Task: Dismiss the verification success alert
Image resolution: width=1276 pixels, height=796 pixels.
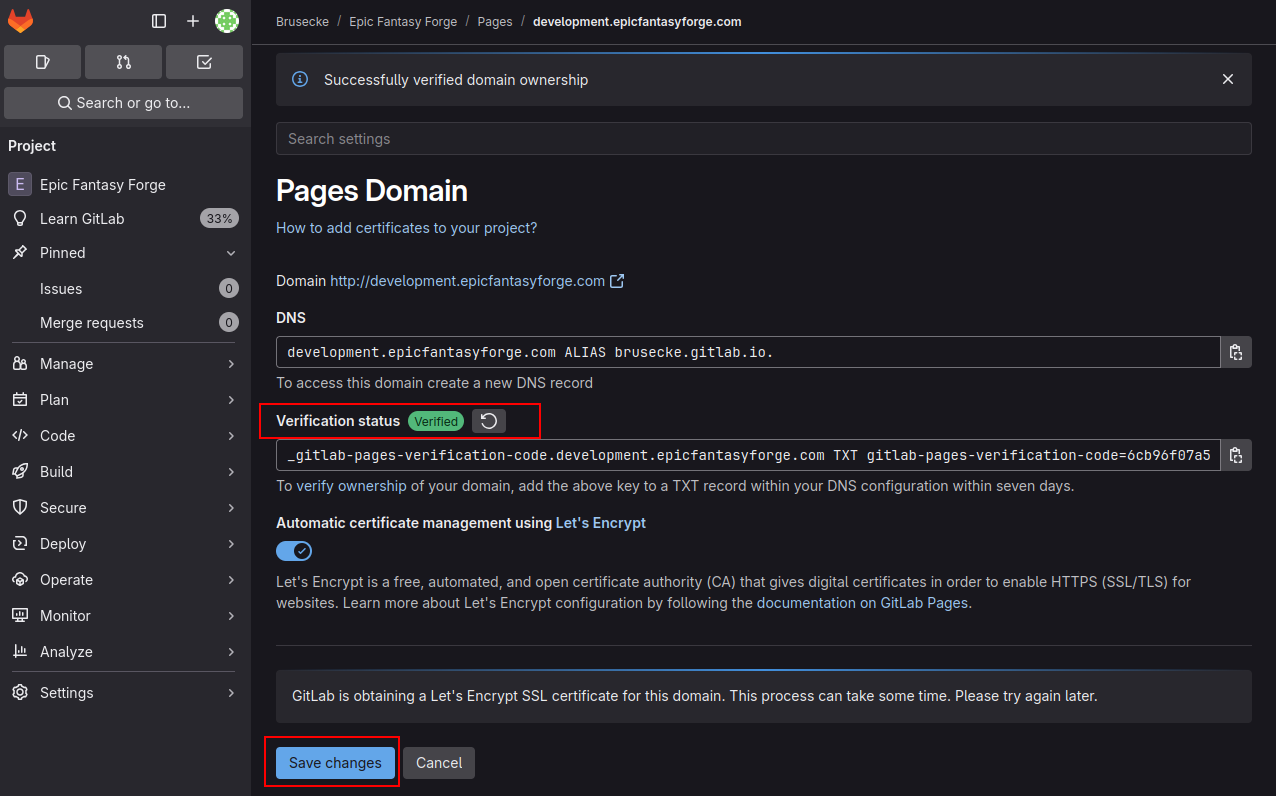Action: [1228, 79]
